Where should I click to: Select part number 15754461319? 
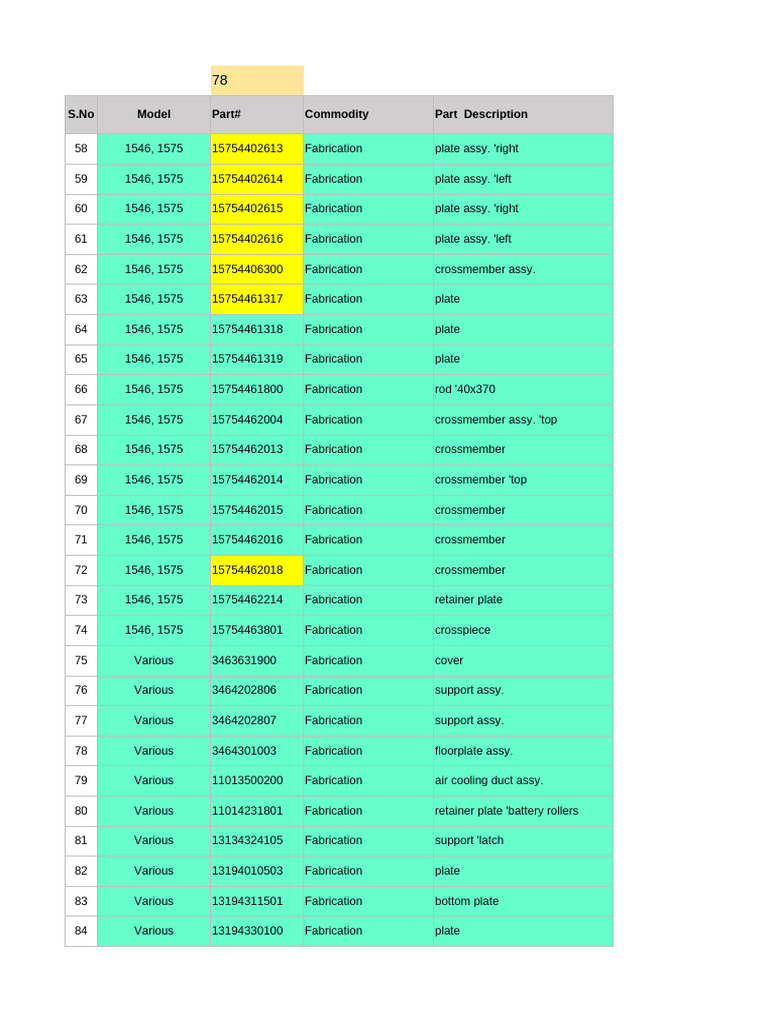(x=257, y=359)
